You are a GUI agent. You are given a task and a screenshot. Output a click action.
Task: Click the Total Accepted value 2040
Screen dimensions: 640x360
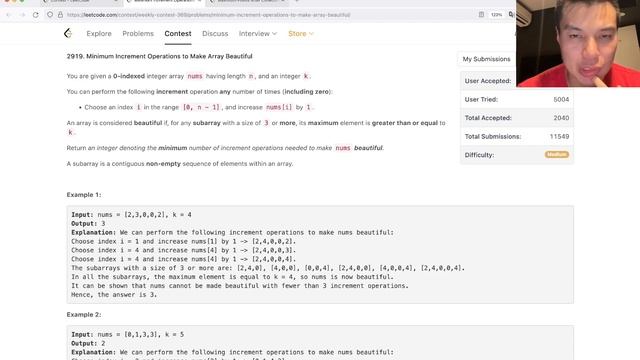[x=561, y=118]
